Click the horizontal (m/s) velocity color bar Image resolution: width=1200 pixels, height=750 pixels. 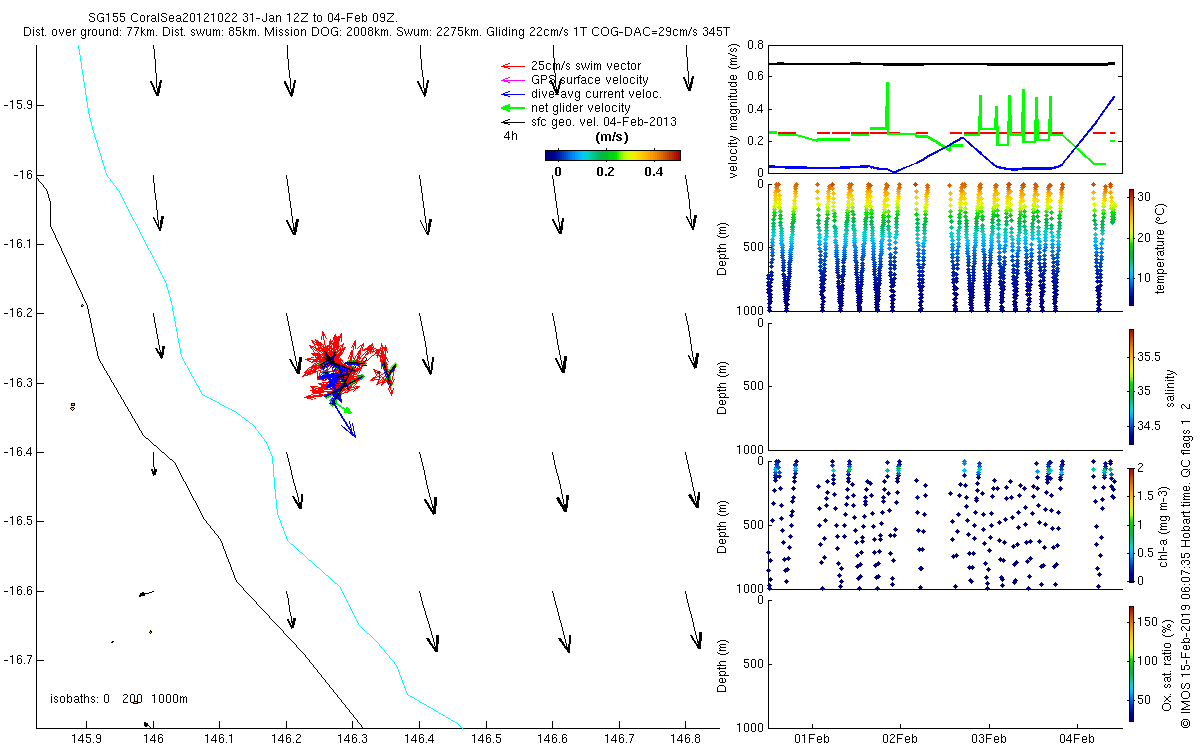point(613,155)
